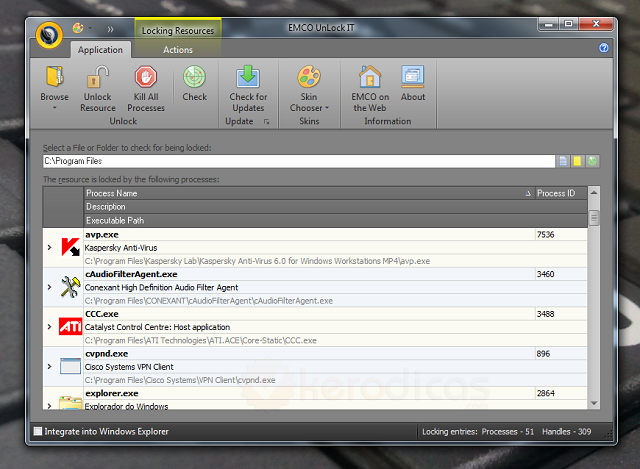Switch to the Application tab

click(100, 50)
